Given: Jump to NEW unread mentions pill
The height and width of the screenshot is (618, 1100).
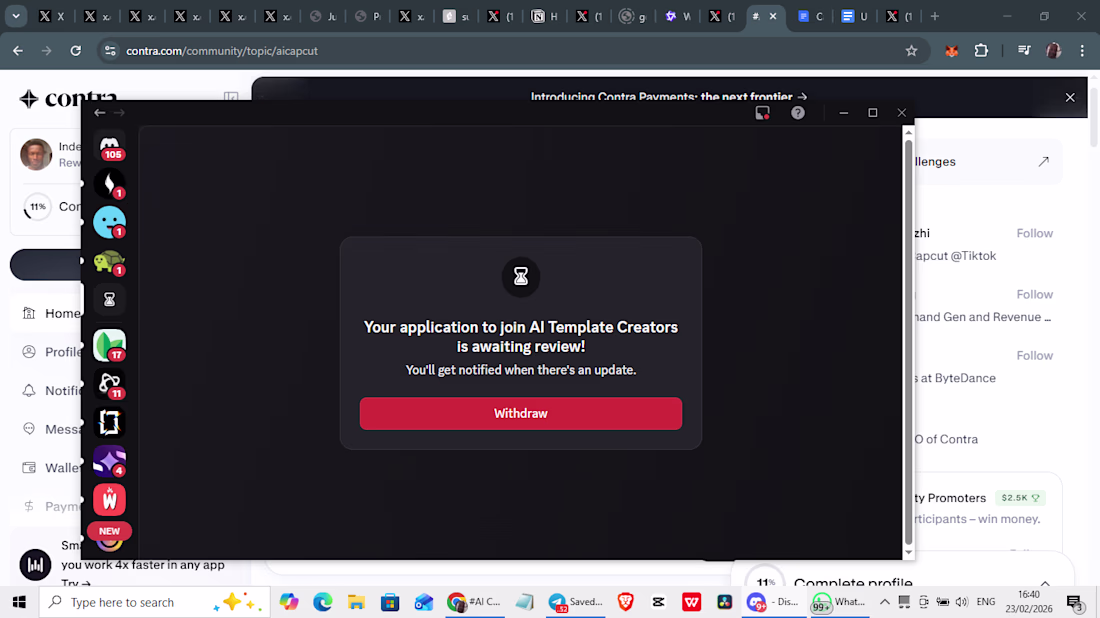Looking at the screenshot, I should (109, 531).
